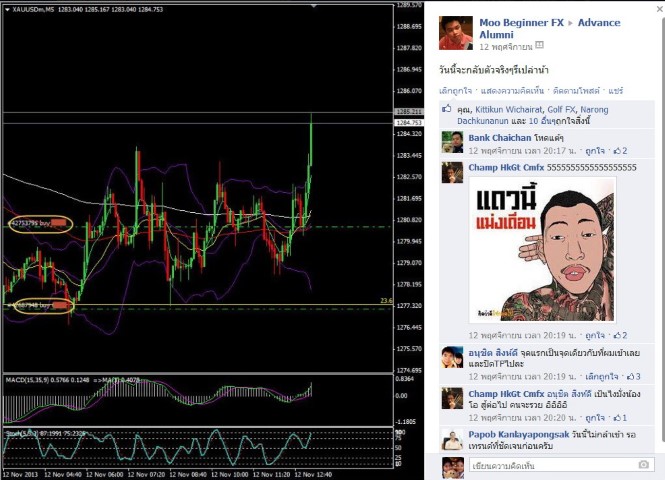Click the XAUUSDm,M5 chart title text
Screen dimensions: 665x480
33,9
